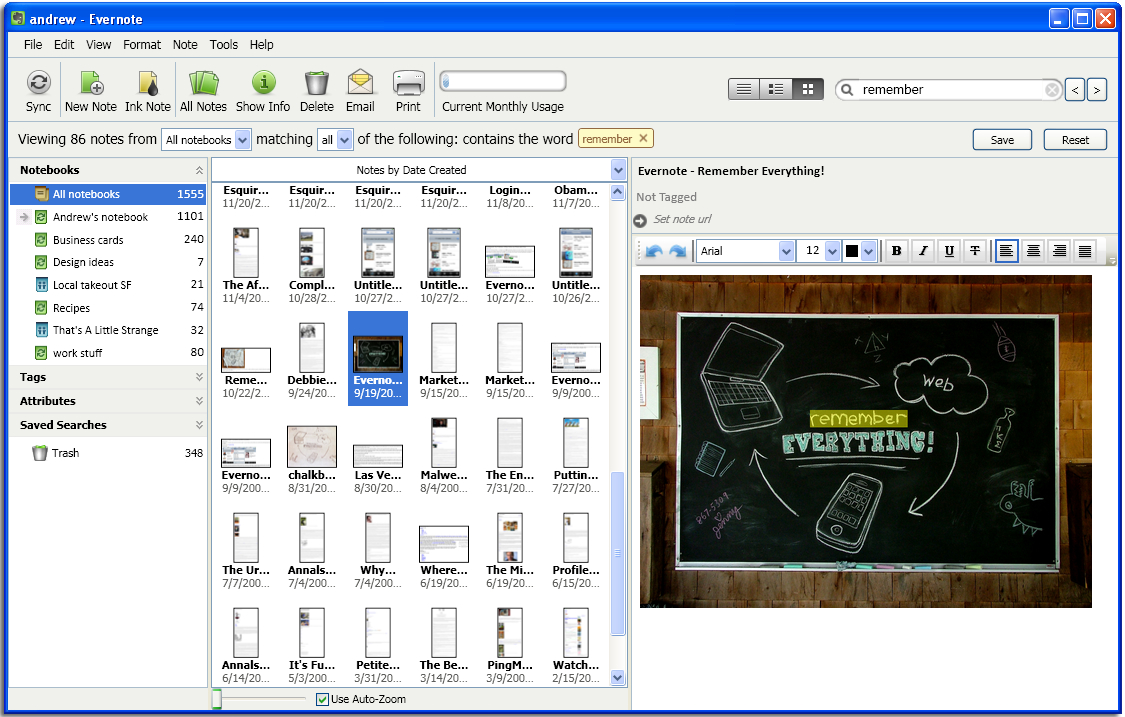Click the Set note url arrow icon

(x=640, y=220)
